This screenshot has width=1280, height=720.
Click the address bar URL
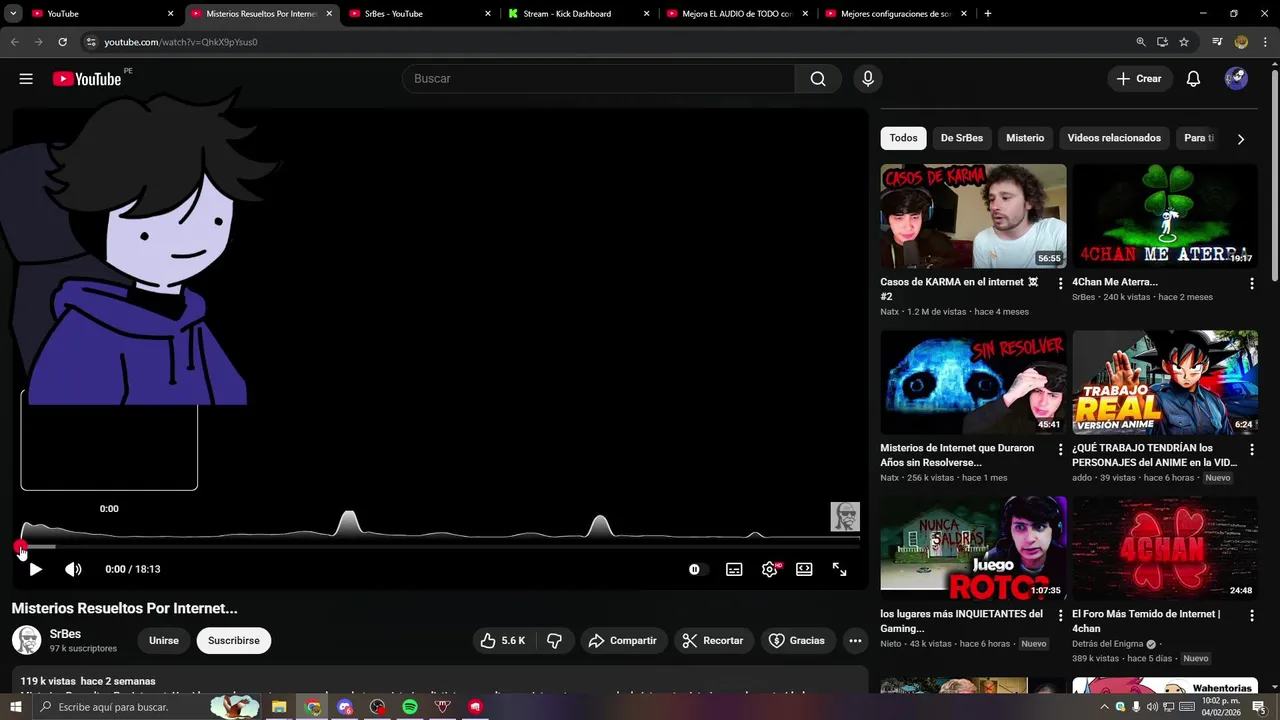181,42
